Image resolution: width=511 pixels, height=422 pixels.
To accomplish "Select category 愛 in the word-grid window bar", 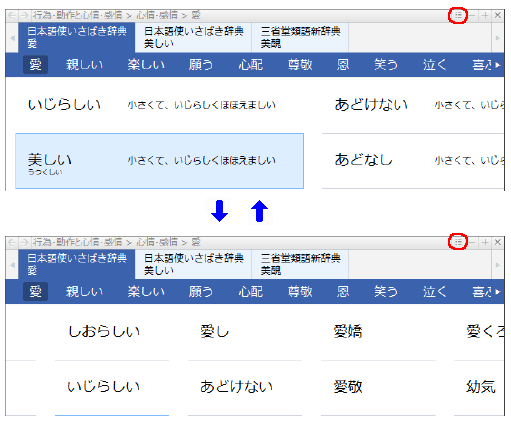I will point(35,292).
